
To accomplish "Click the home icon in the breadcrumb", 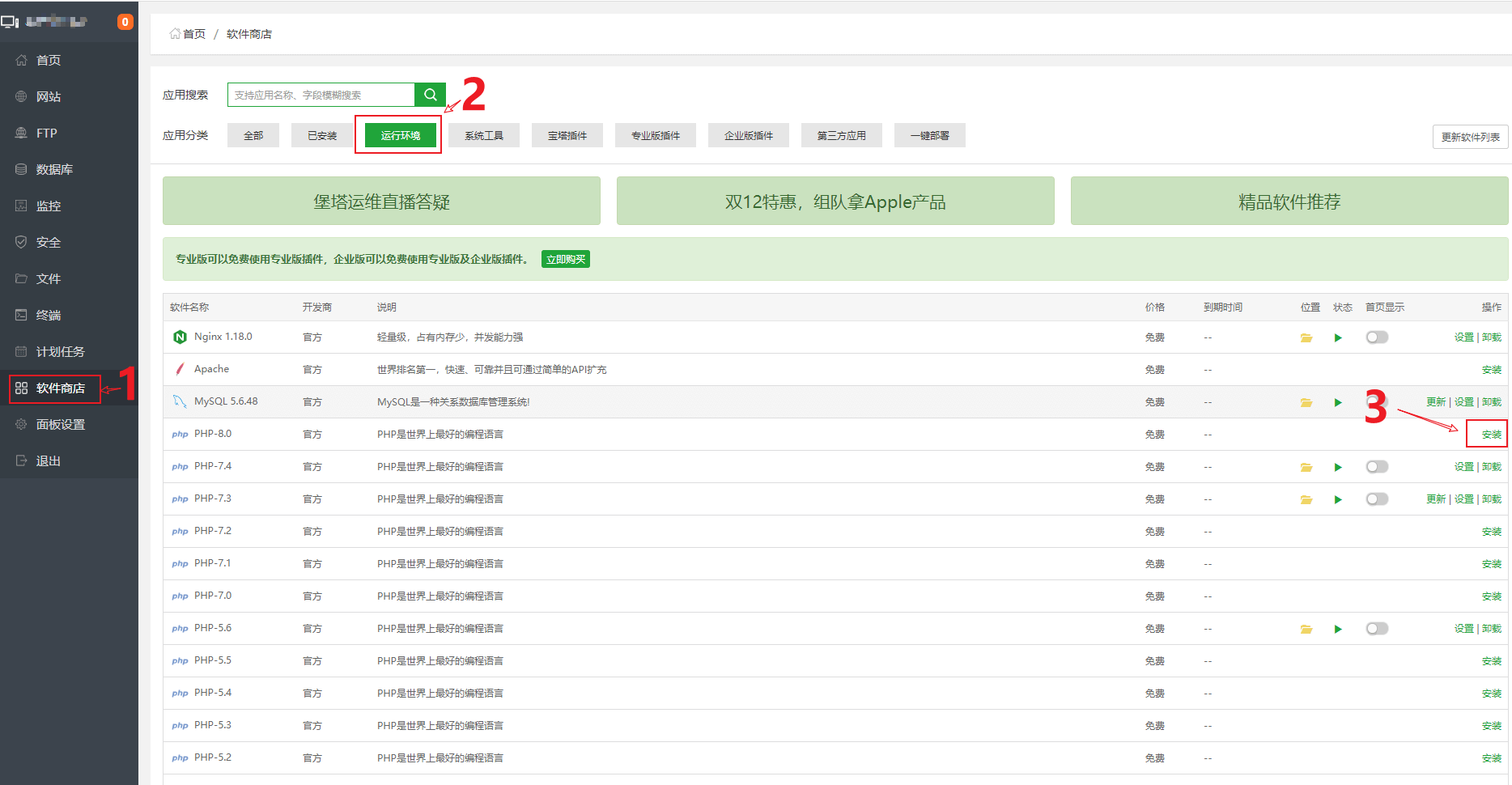I will pyautogui.click(x=174, y=34).
